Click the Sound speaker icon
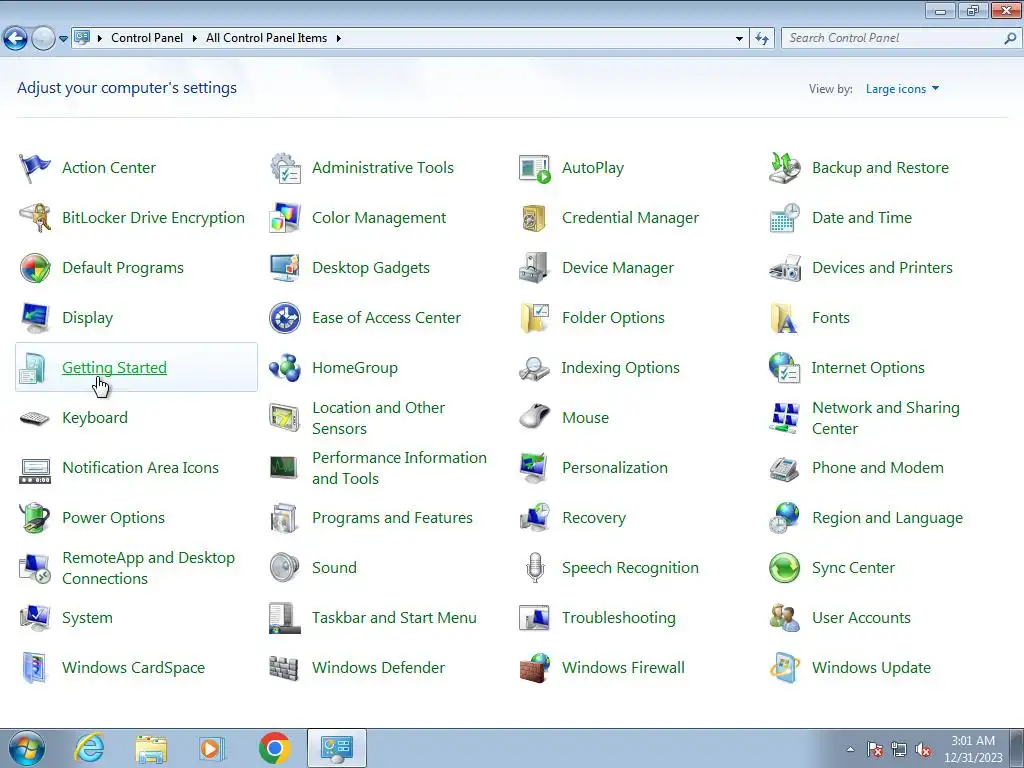Image resolution: width=1024 pixels, height=768 pixels. [285, 568]
